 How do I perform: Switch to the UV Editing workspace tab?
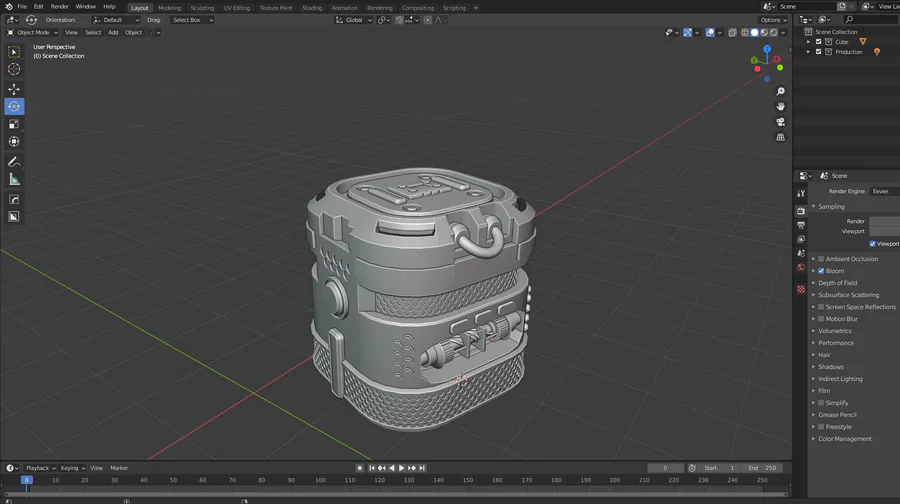tap(236, 8)
